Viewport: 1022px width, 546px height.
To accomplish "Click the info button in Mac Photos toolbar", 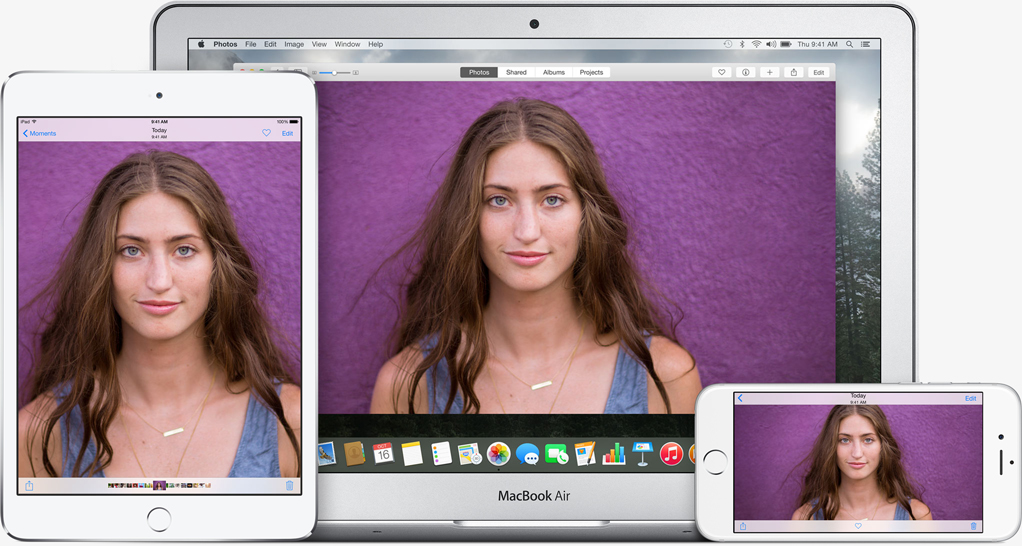I will pyautogui.click(x=745, y=73).
